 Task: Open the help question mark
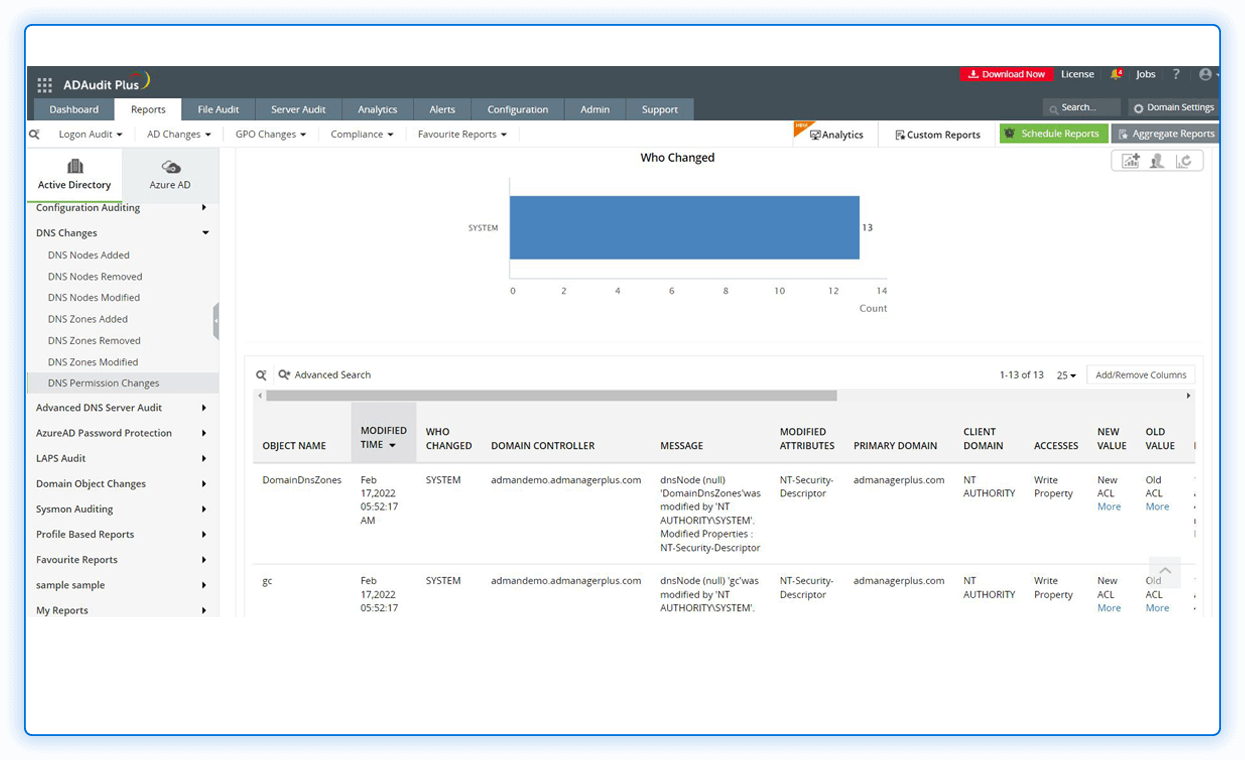point(1176,74)
